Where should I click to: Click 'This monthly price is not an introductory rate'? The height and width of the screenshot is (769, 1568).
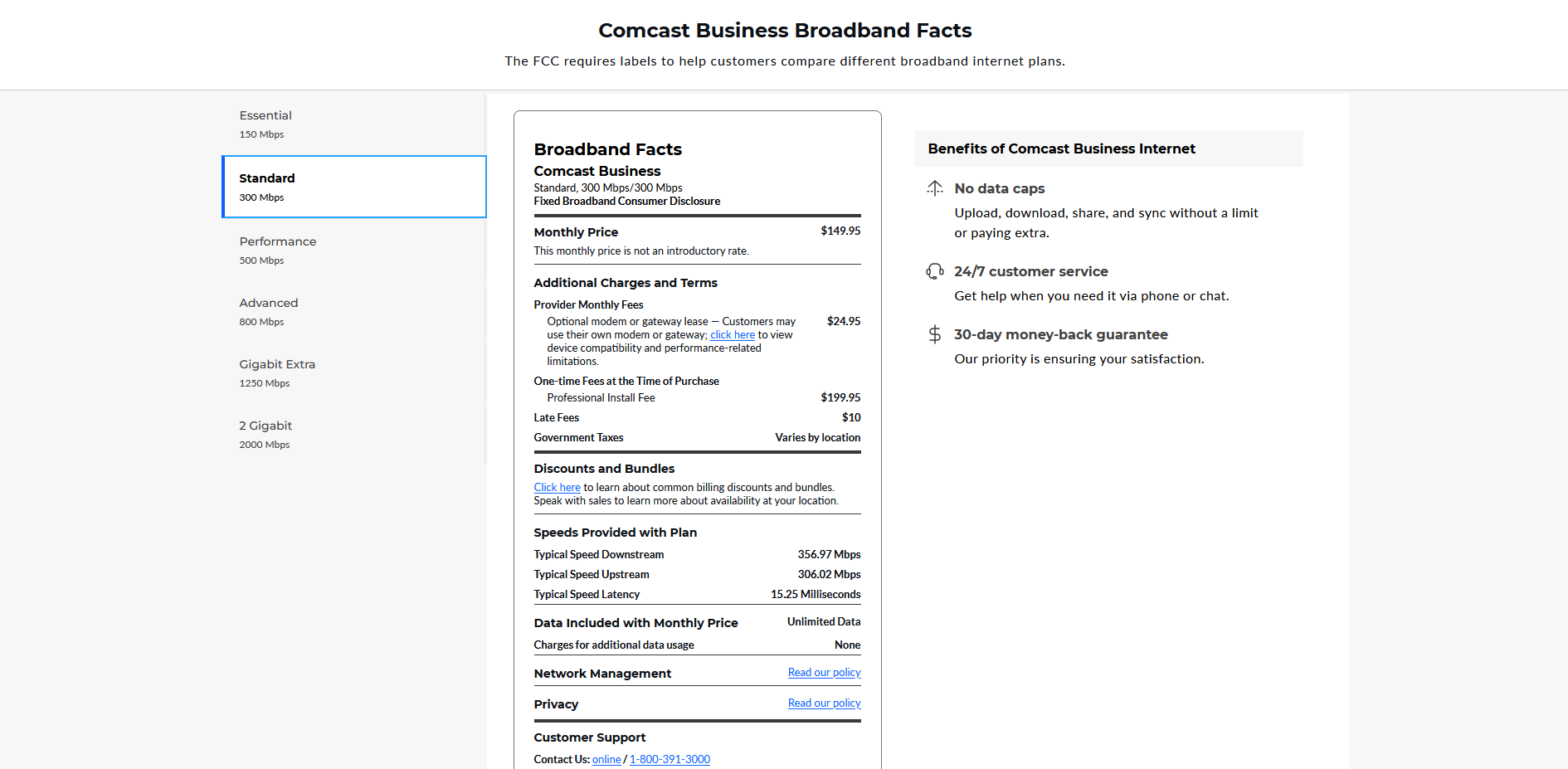tap(640, 251)
